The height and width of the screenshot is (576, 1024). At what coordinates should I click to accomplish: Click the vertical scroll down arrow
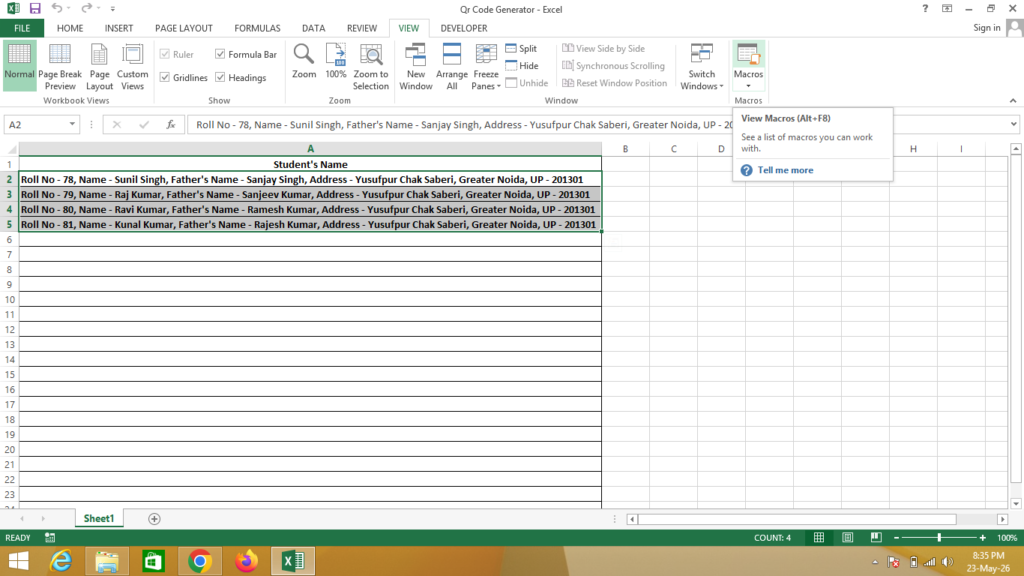(x=1016, y=504)
